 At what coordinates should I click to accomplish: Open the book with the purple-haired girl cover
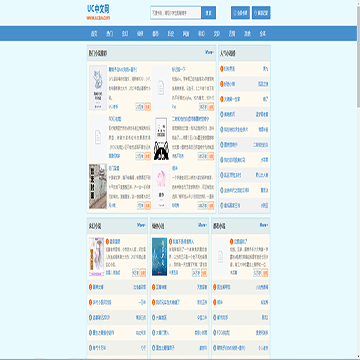96,257
